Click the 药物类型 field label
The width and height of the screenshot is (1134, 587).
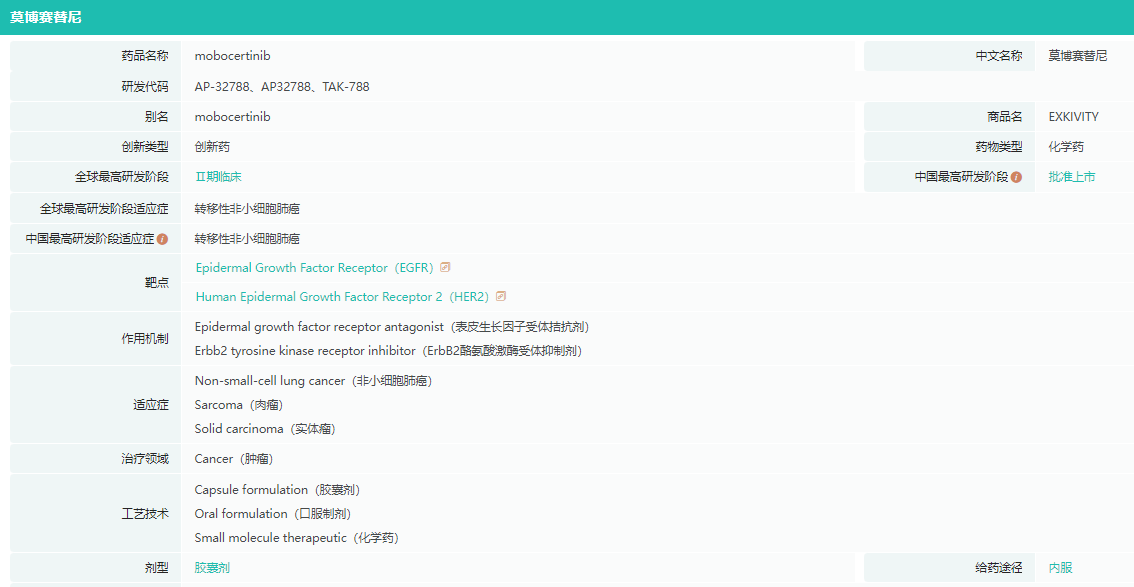tap(999, 147)
